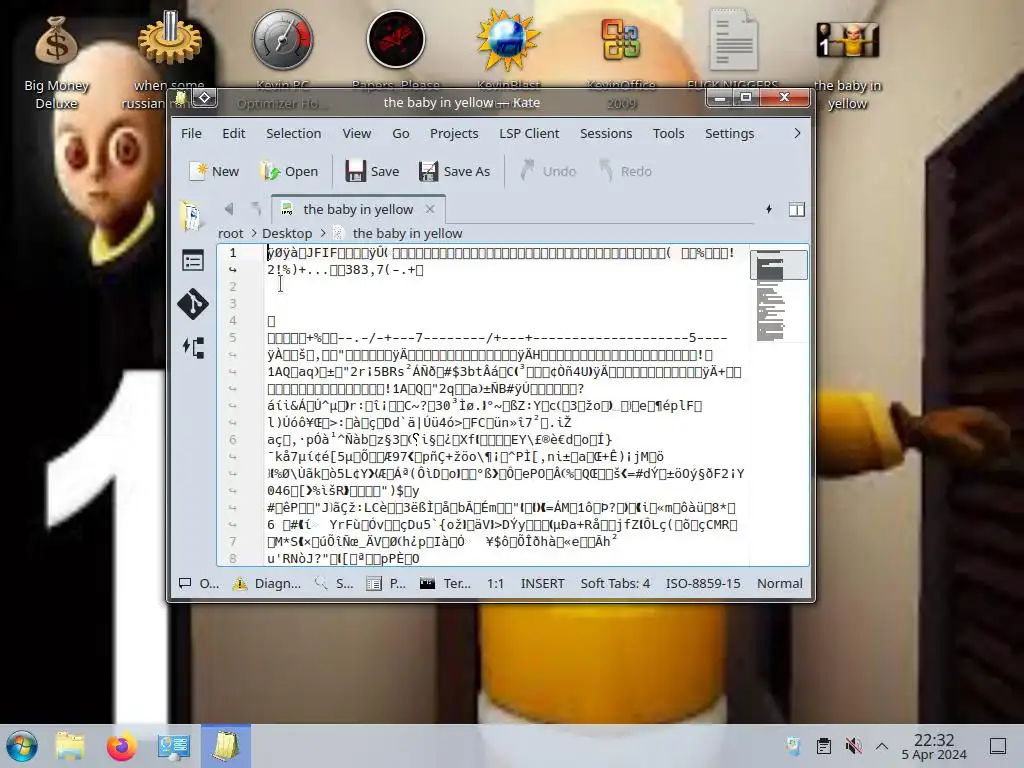This screenshot has width=1024, height=768.
Task: Open the Projects menu
Action: pyautogui.click(x=454, y=133)
